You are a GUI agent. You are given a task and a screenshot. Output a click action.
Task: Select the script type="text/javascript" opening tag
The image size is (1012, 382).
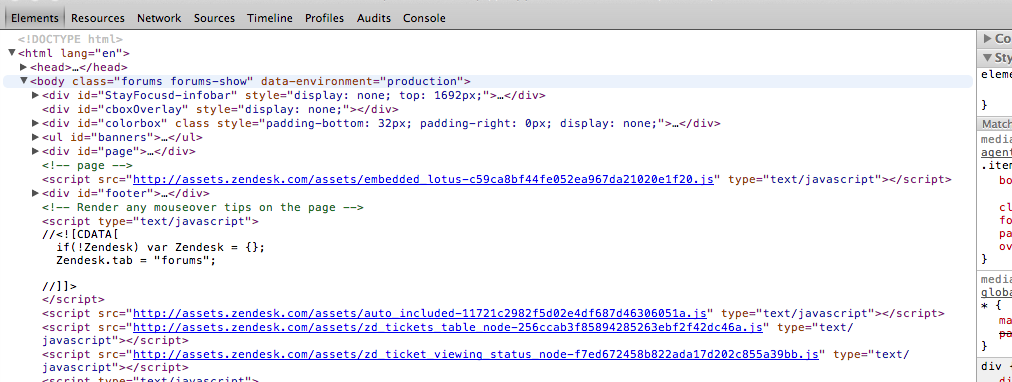coord(150,221)
